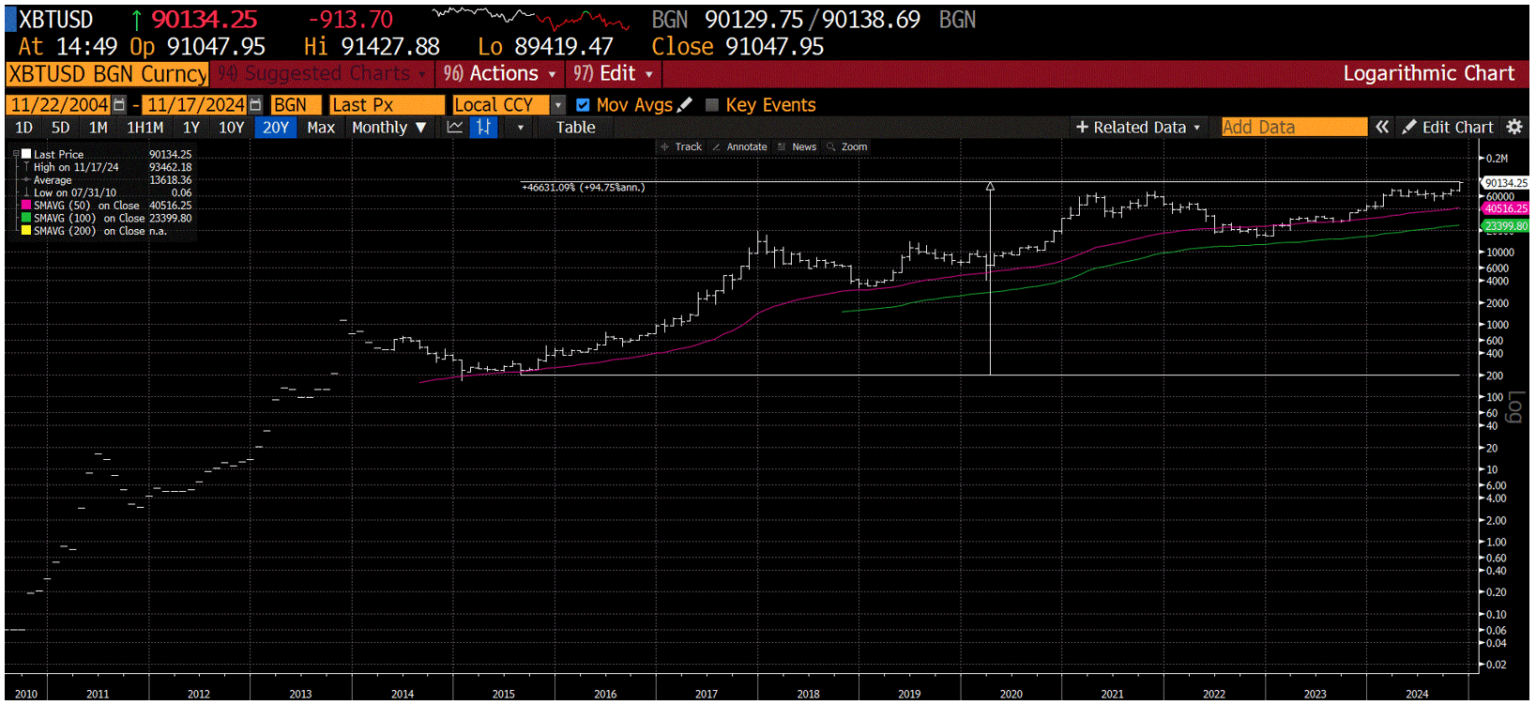Click the Edit Chart button
The width and height of the screenshot is (1536, 705).
tap(1448, 127)
